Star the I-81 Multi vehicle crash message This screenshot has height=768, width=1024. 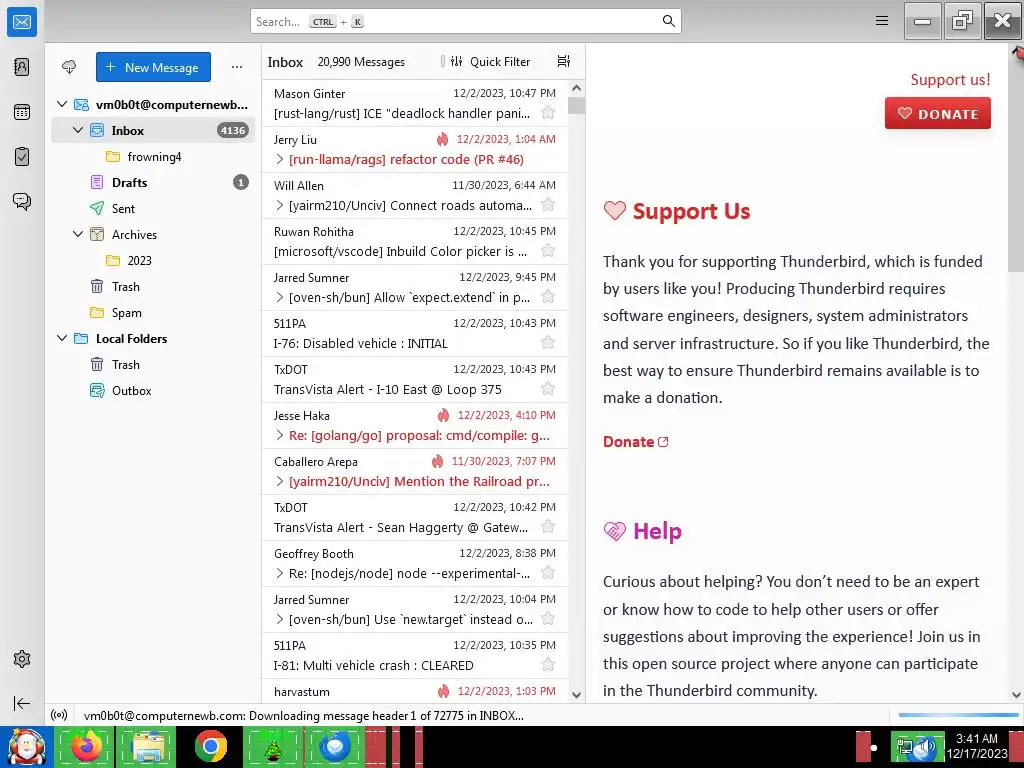[548, 665]
